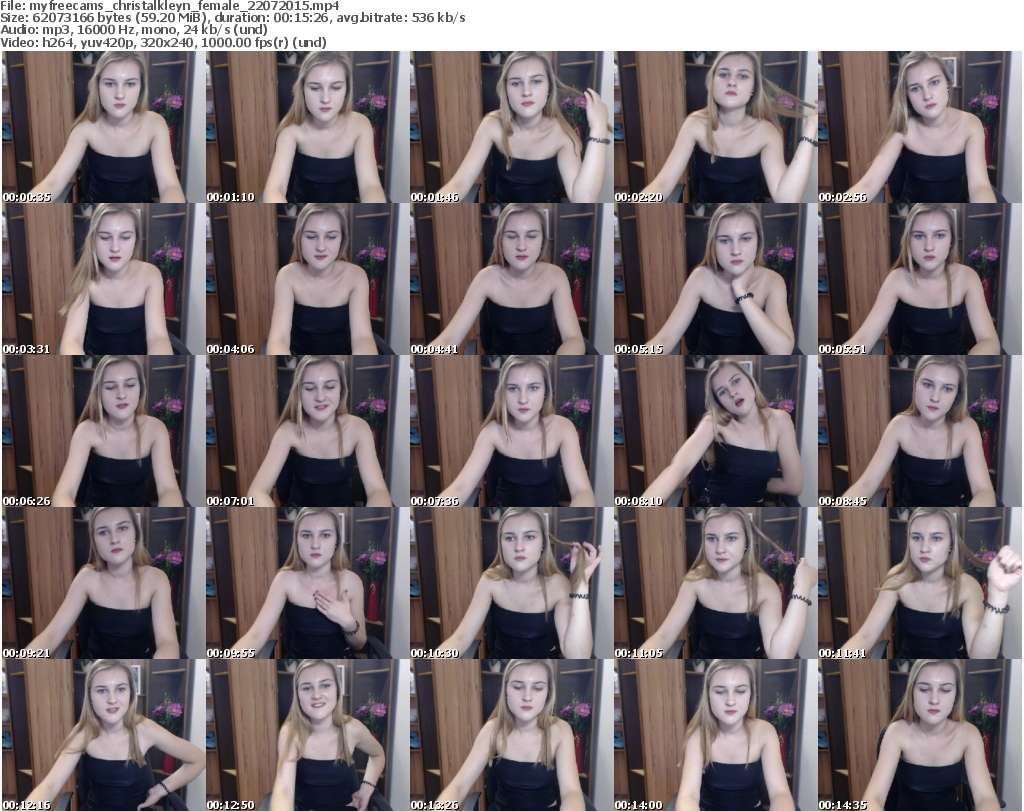Image resolution: width=1024 pixels, height=811 pixels.
Task: Select the 00:02:56 thumbnail
Action: 920,127
